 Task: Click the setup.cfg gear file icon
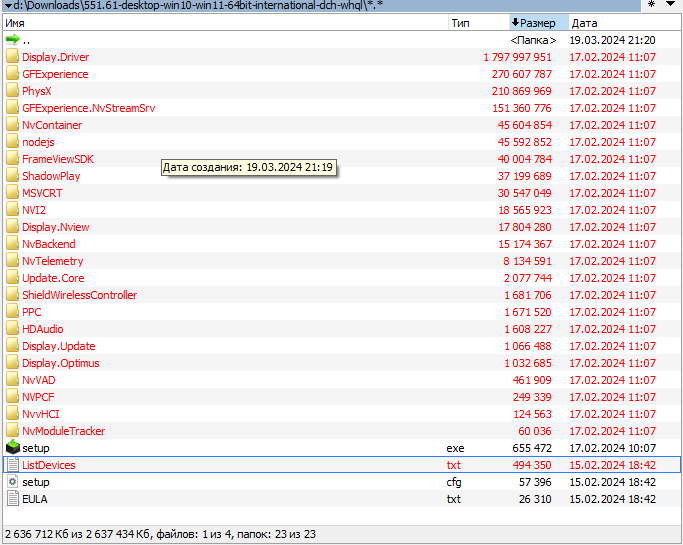coord(13,481)
